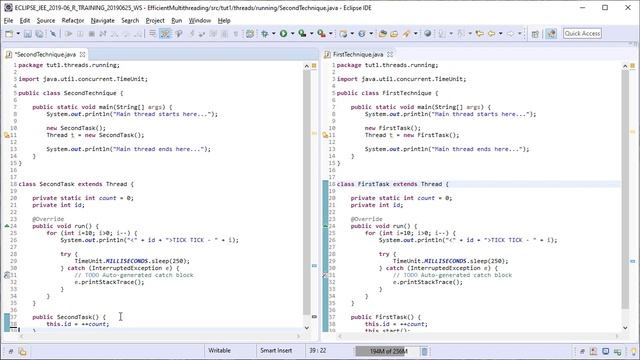Click the Resume debug toolbar icon
This screenshot has height=360, width=640.
69,34
